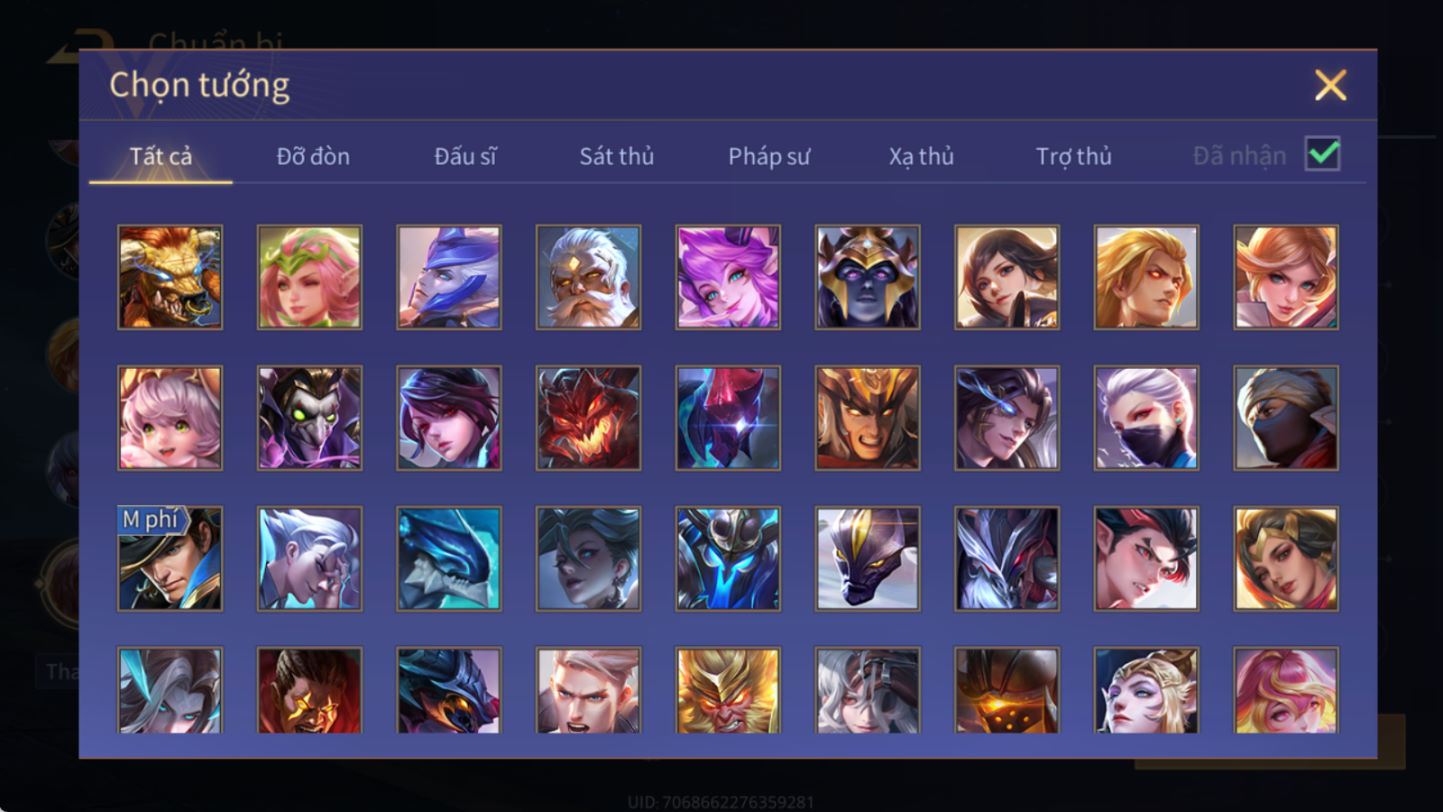
Task: Select the green-eyed plague mask hero
Action: [x=310, y=418]
